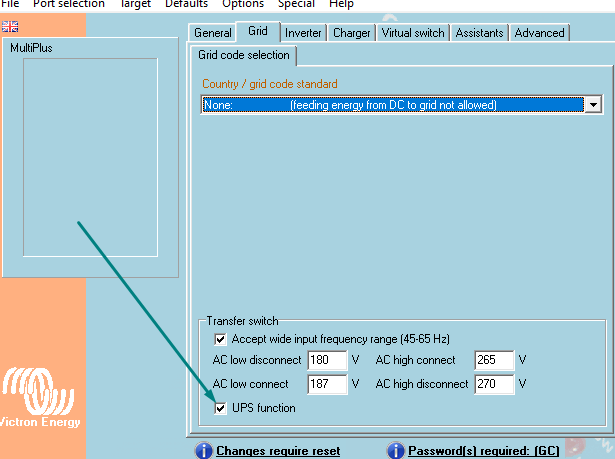The image size is (615, 459).
Task: Click the AC high connect voltage field
Action: click(x=494, y=360)
